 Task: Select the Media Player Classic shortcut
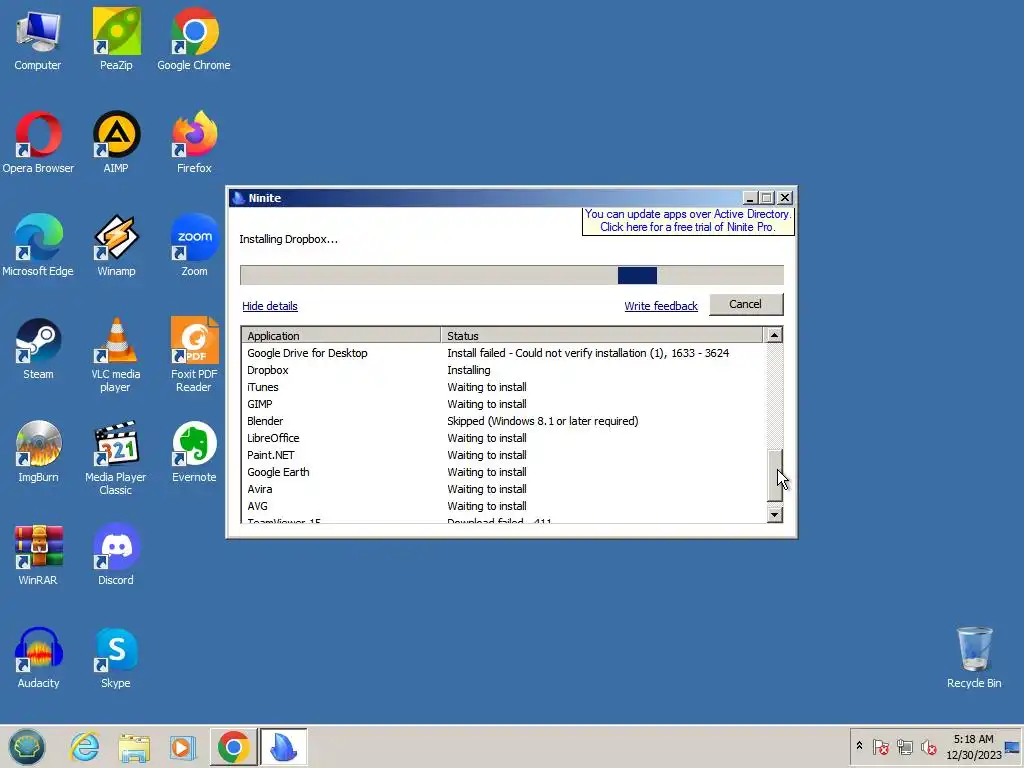click(x=116, y=458)
